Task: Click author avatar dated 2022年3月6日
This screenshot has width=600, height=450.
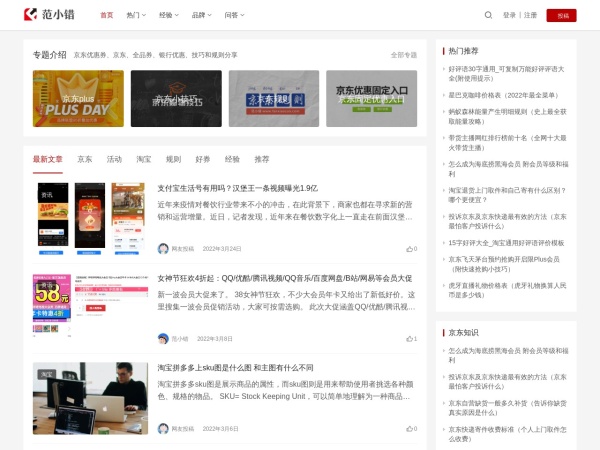Action: [x=163, y=429]
